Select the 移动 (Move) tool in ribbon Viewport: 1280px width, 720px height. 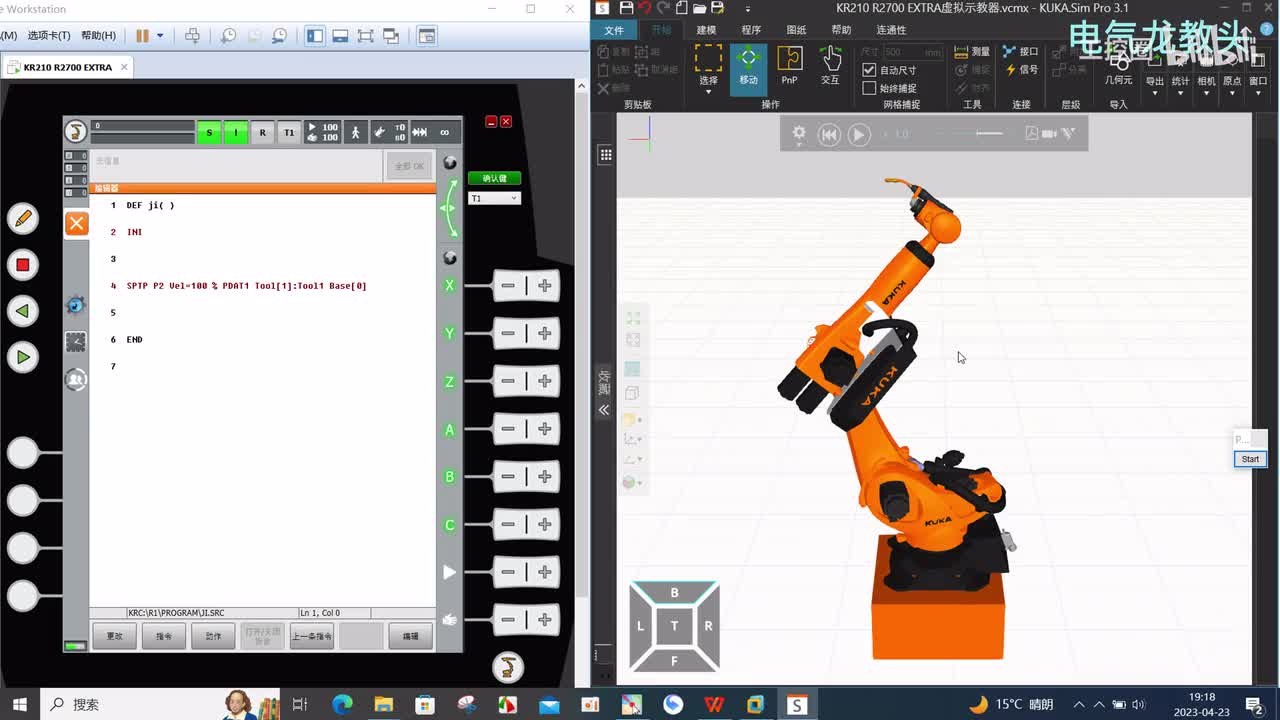748,67
